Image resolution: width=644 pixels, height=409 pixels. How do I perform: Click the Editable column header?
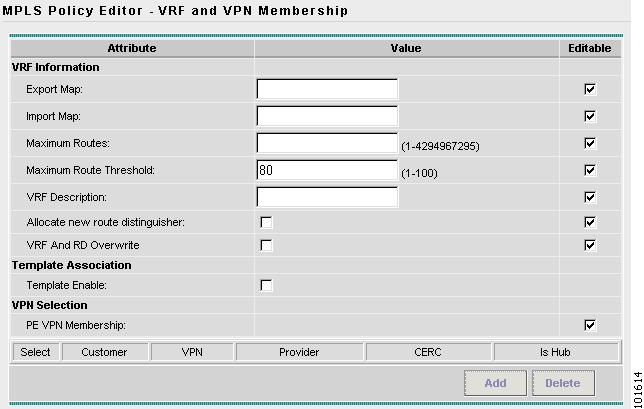click(590, 48)
